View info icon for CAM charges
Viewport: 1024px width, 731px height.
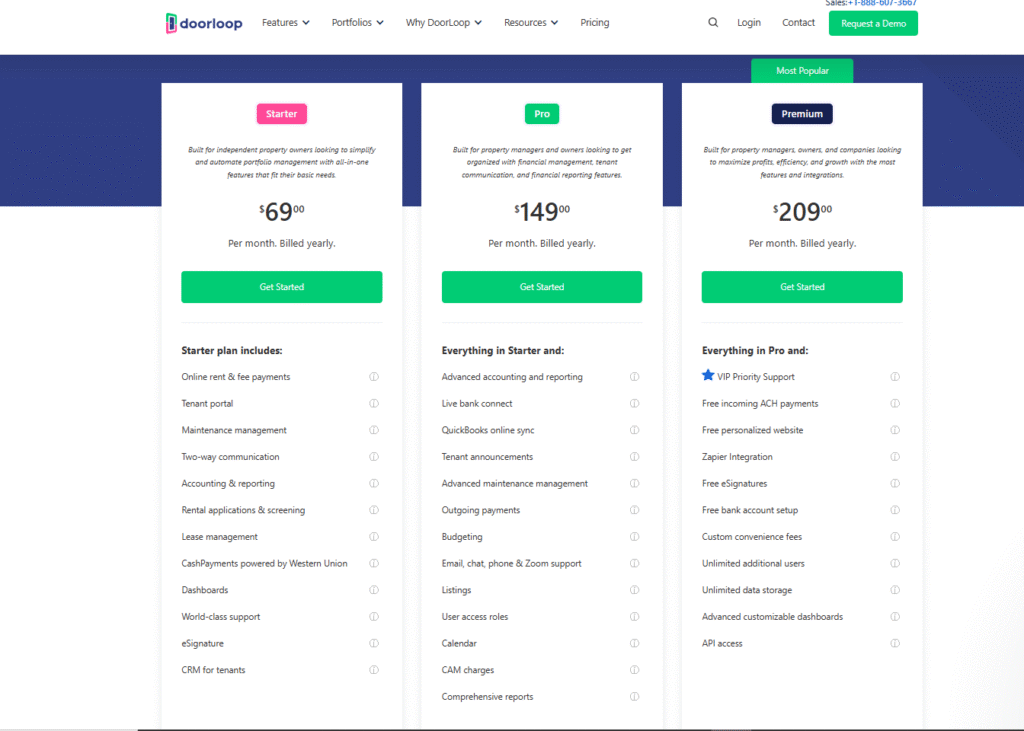point(634,670)
